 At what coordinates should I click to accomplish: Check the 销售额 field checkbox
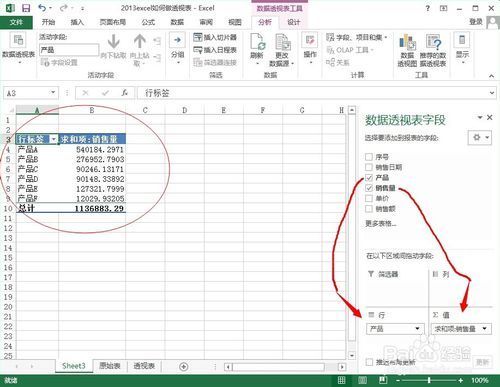click(x=369, y=209)
